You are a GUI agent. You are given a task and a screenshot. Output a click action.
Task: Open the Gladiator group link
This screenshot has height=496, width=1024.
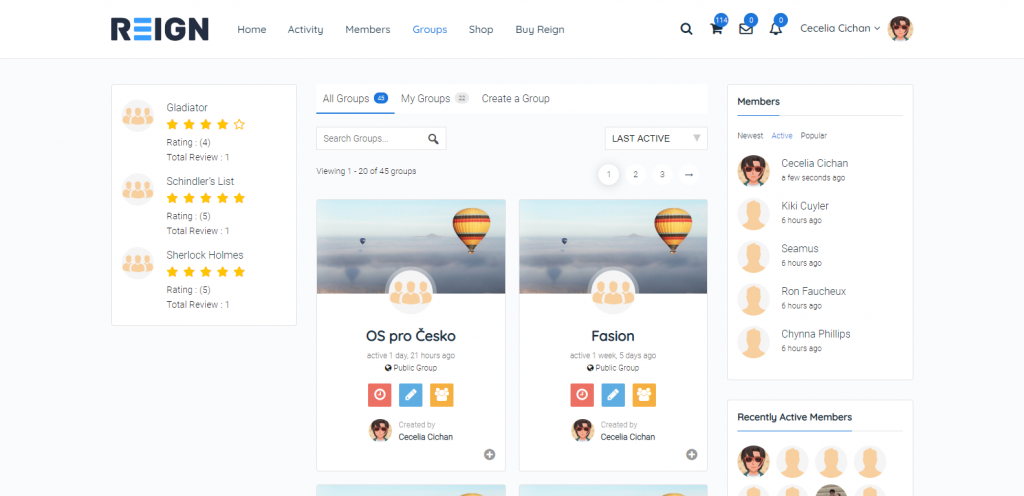187,108
